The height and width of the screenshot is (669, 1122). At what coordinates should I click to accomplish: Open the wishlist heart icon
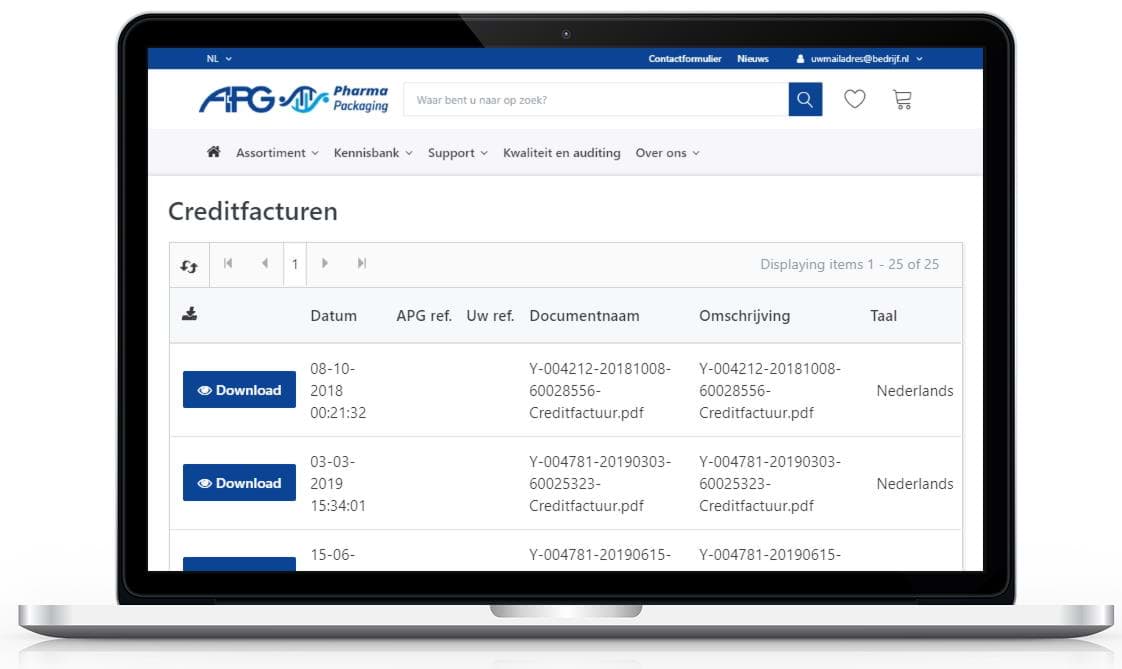pyautogui.click(x=854, y=100)
